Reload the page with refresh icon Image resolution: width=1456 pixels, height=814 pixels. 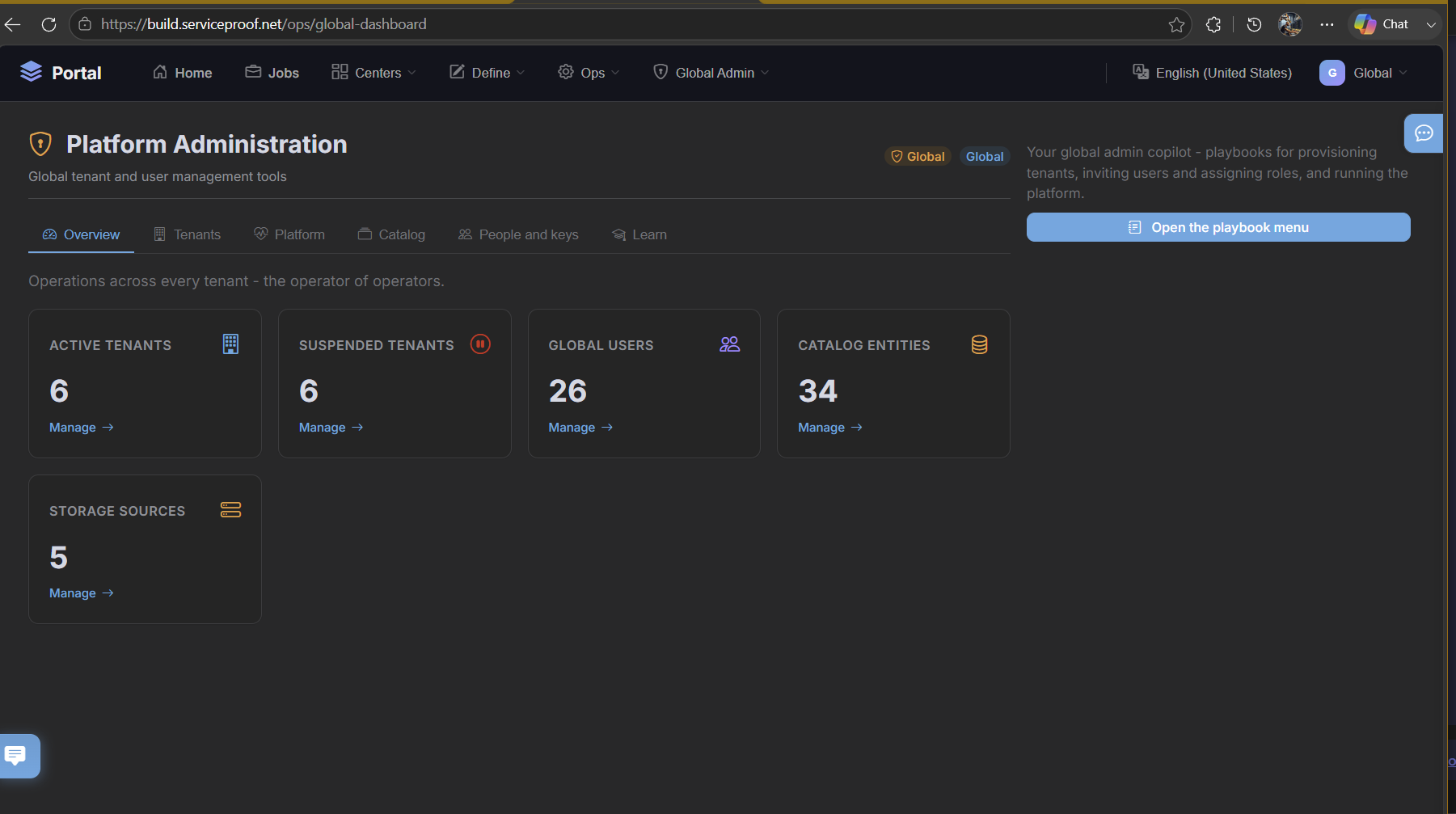[49, 24]
